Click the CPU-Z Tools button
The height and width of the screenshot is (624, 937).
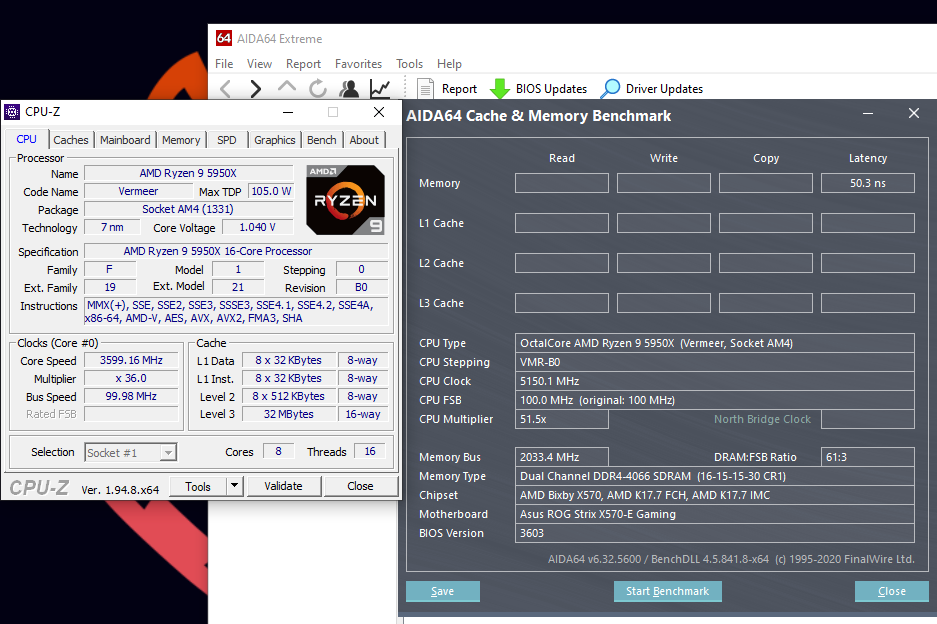pyautogui.click(x=198, y=487)
